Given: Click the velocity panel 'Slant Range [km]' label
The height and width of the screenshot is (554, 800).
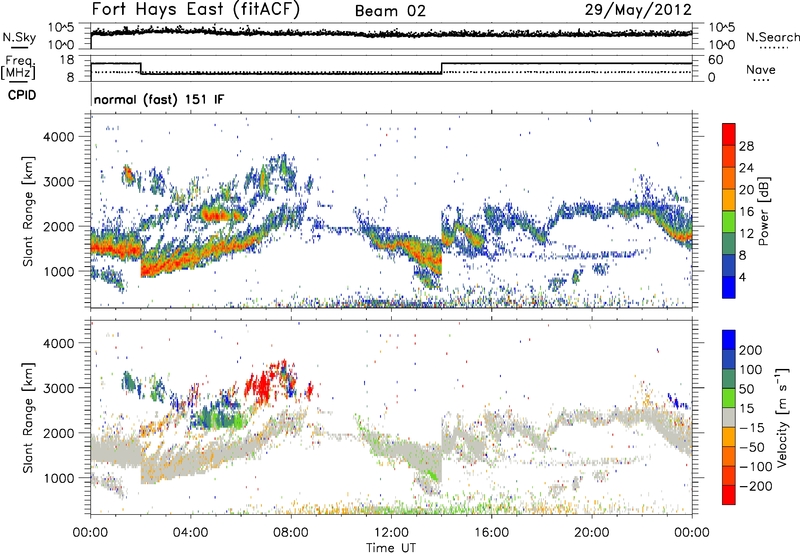Looking at the screenshot, I should 28,418.
